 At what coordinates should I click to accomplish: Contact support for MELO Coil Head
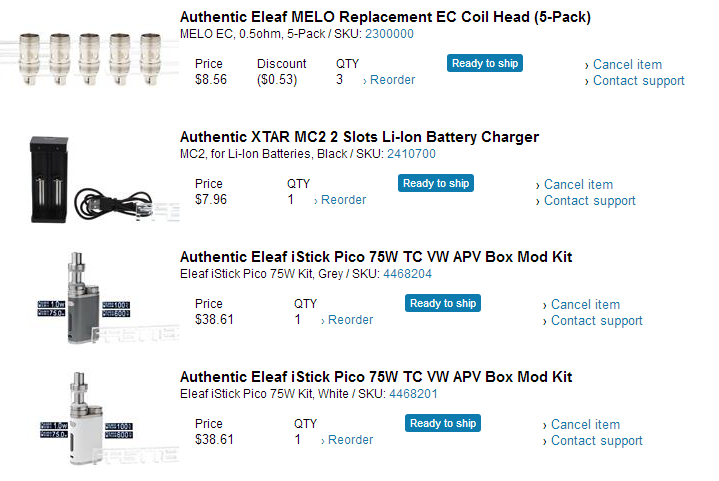[638, 81]
